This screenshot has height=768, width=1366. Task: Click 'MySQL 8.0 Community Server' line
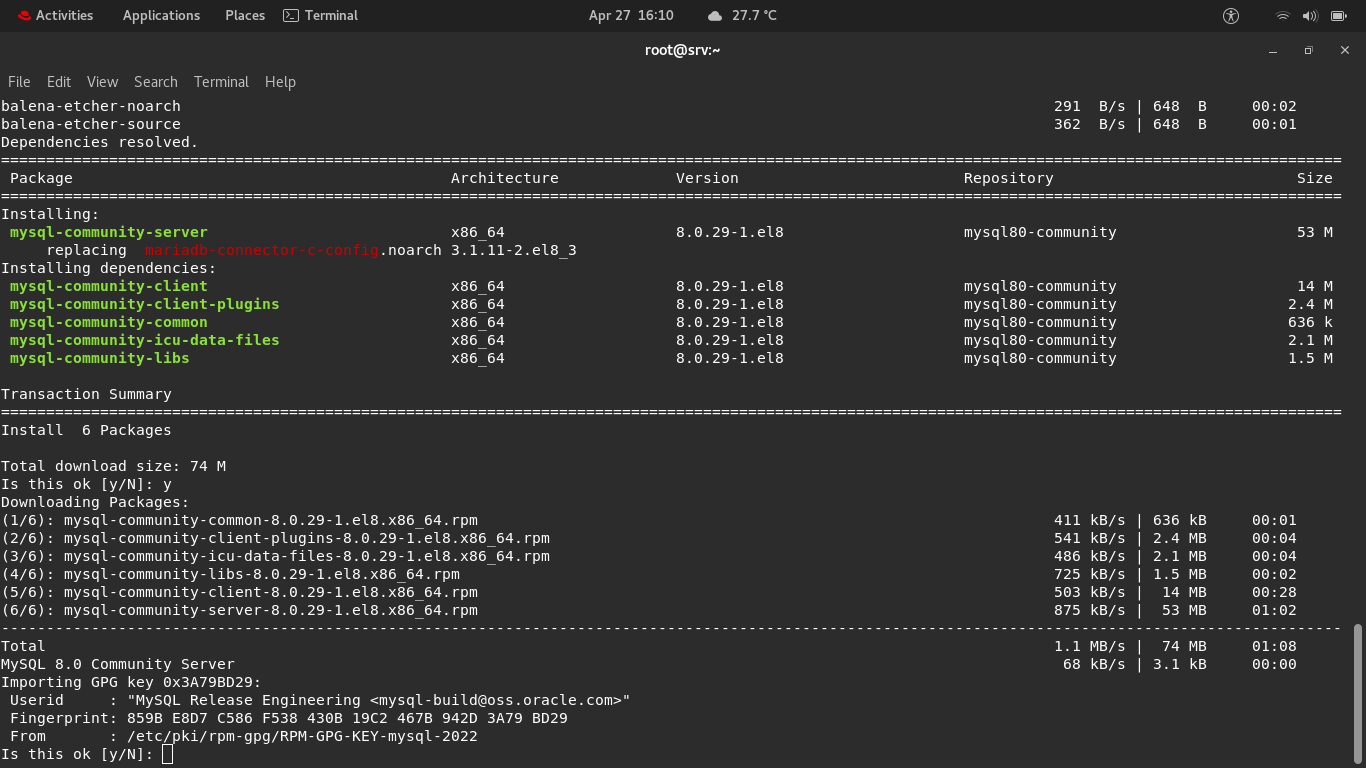pos(118,664)
